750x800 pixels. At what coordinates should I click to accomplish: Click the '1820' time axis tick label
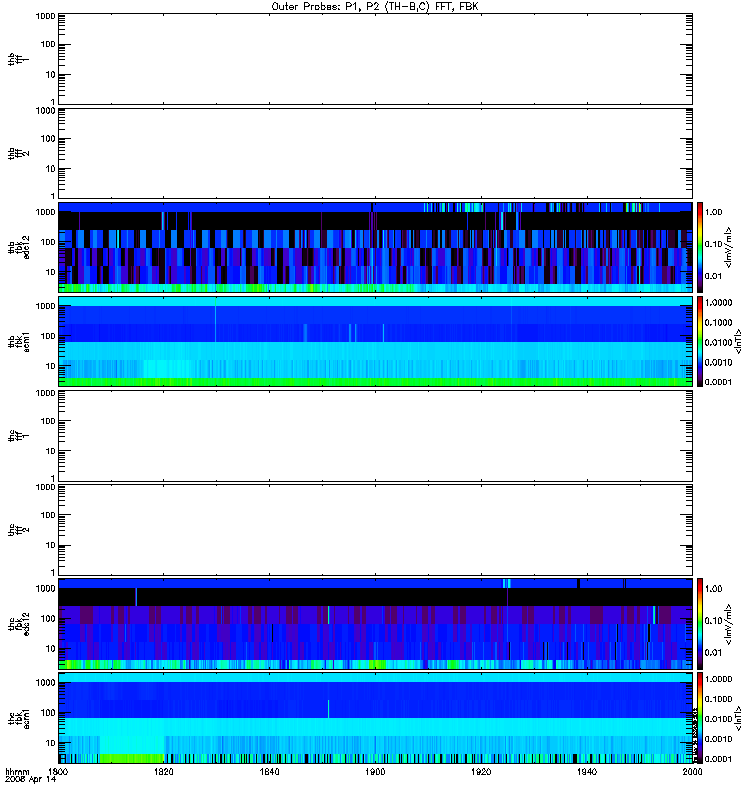tap(163, 771)
